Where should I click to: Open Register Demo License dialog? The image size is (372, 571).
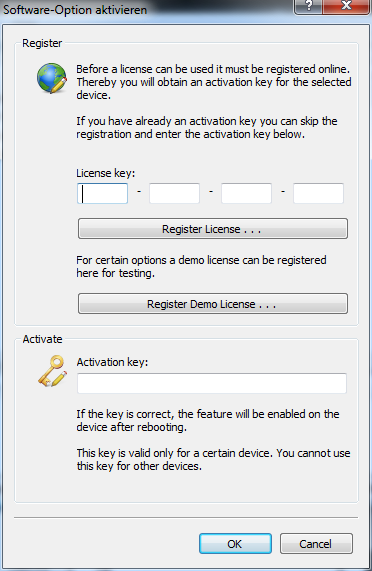pyautogui.click(x=213, y=304)
